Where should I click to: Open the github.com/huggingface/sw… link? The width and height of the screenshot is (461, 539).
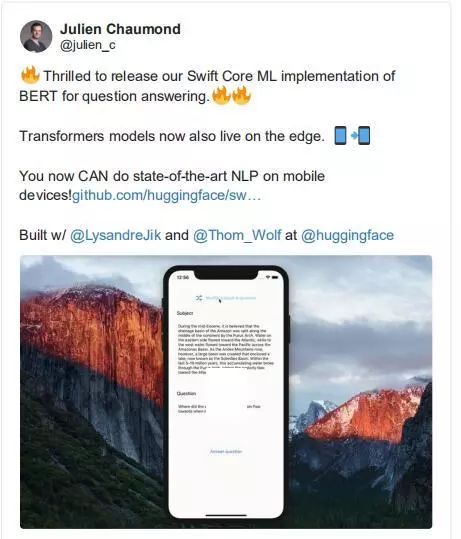pyautogui.click(x=166, y=195)
